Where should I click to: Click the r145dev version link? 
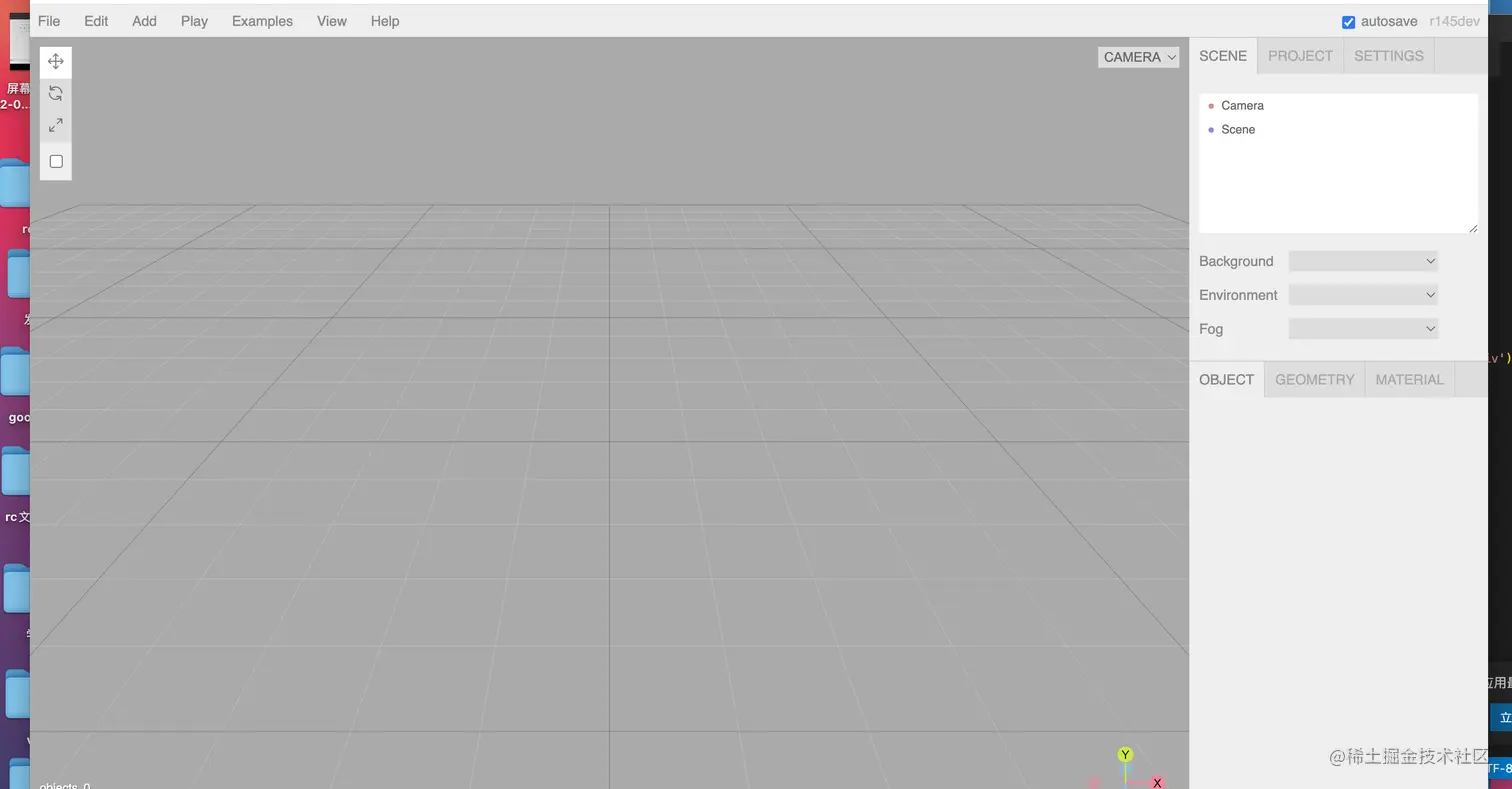coord(1454,21)
